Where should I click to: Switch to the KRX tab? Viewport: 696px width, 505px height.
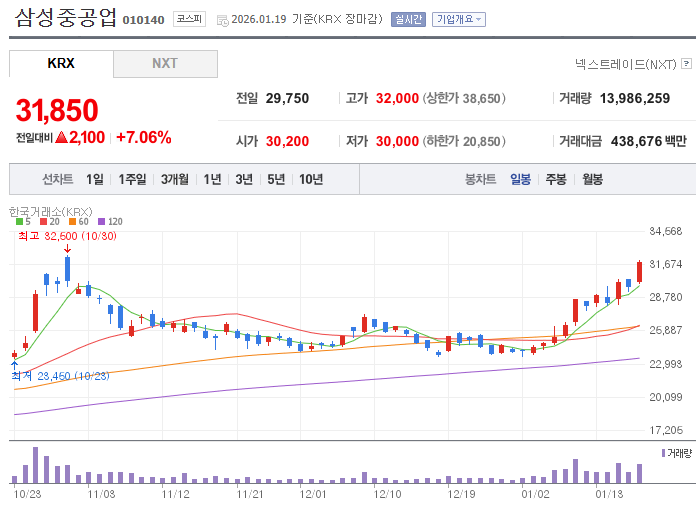click(61, 63)
